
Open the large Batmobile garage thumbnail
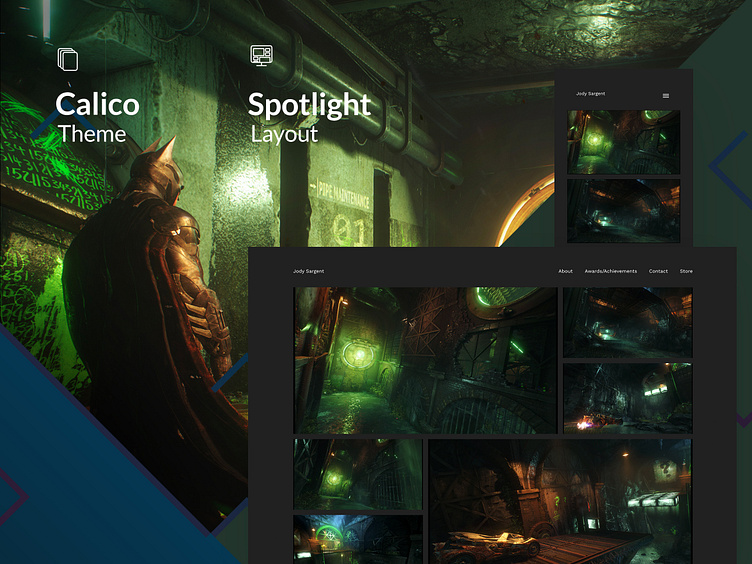coord(560,501)
